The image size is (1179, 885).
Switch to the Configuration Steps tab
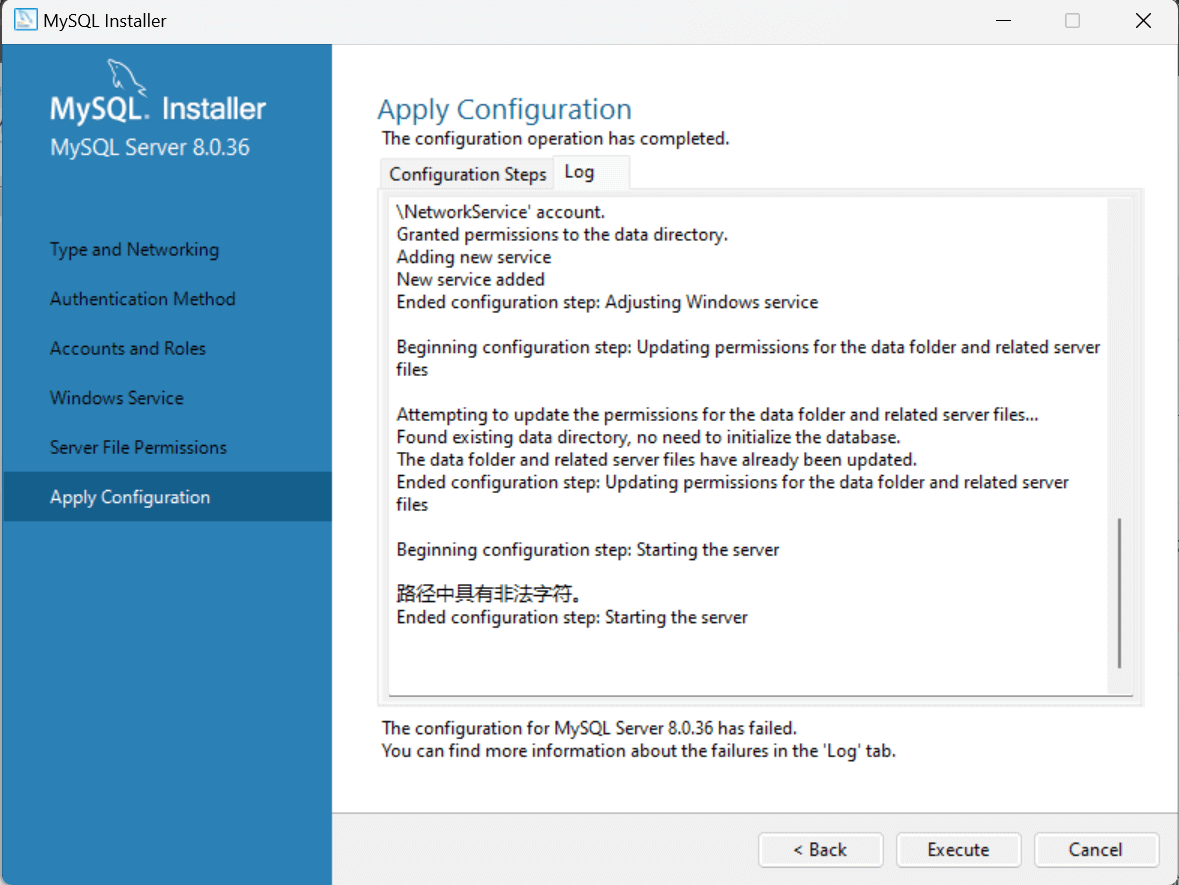[x=467, y=174]
